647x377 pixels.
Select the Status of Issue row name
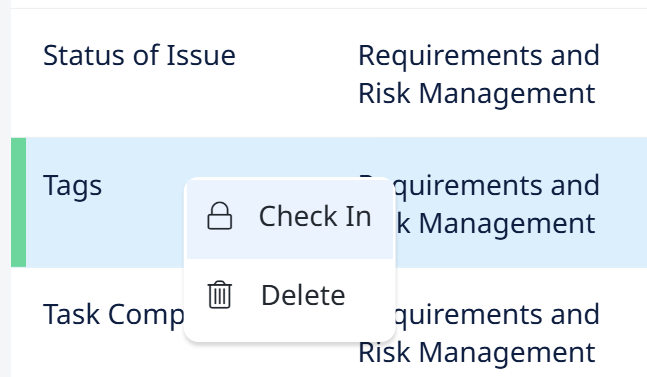coord(139,55)
